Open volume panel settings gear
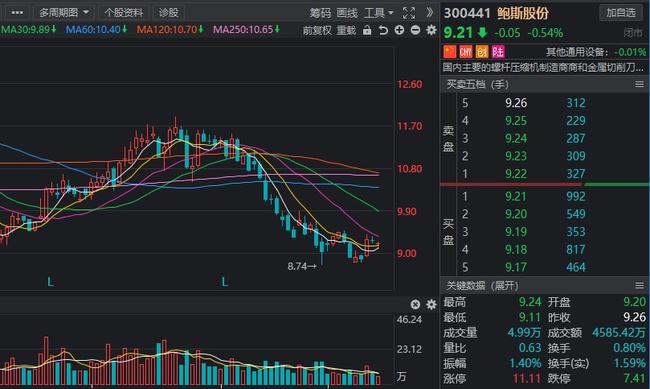This screenshot has height=389, width=650. click(432, 304)
